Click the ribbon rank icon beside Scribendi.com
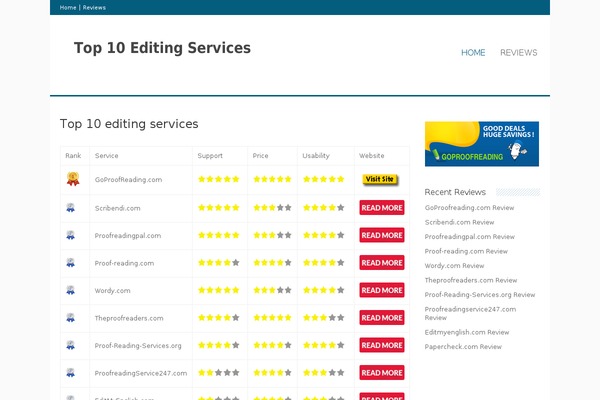 [x=70, y=207]
